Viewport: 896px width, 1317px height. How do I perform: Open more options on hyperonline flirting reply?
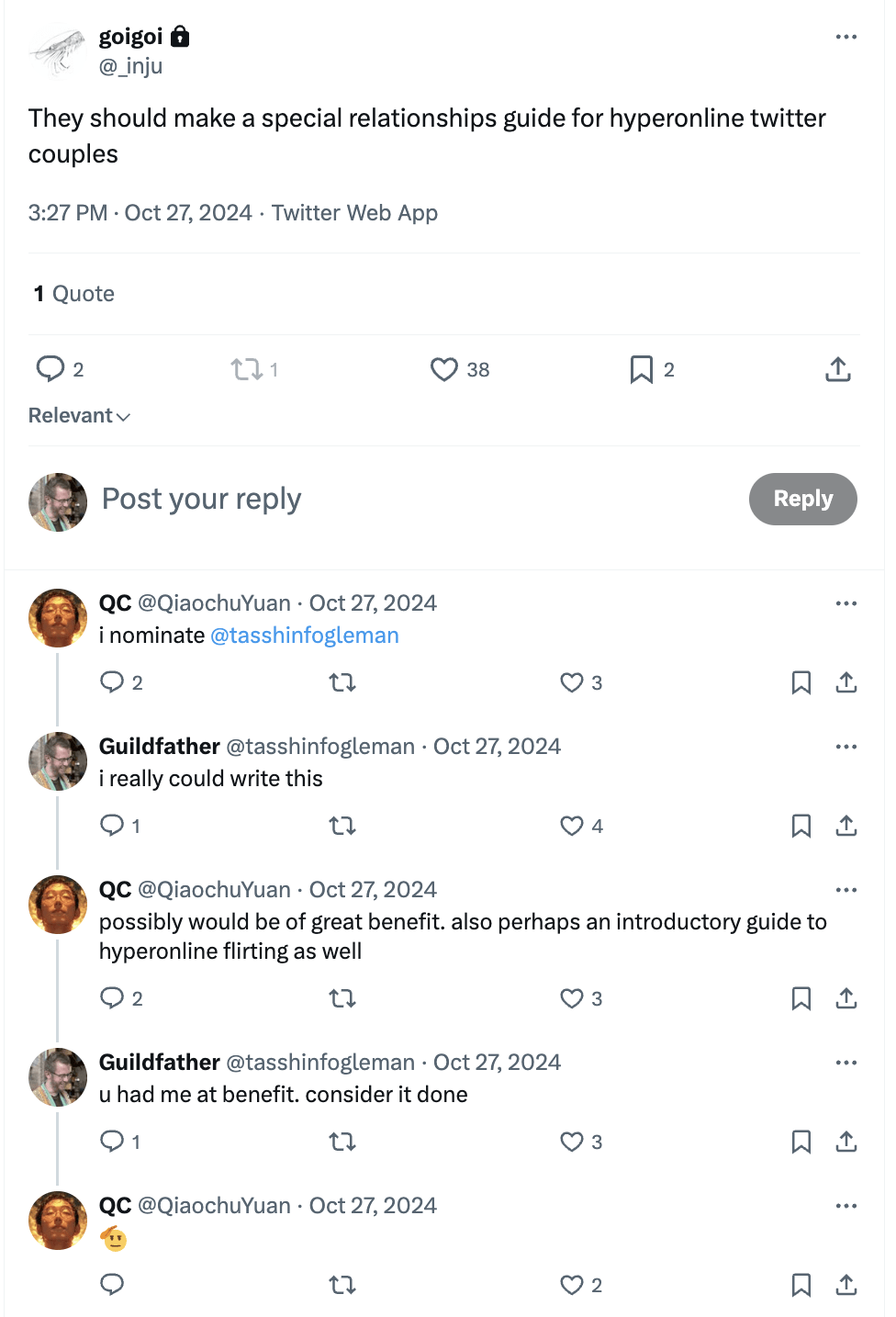pos(846,890)
